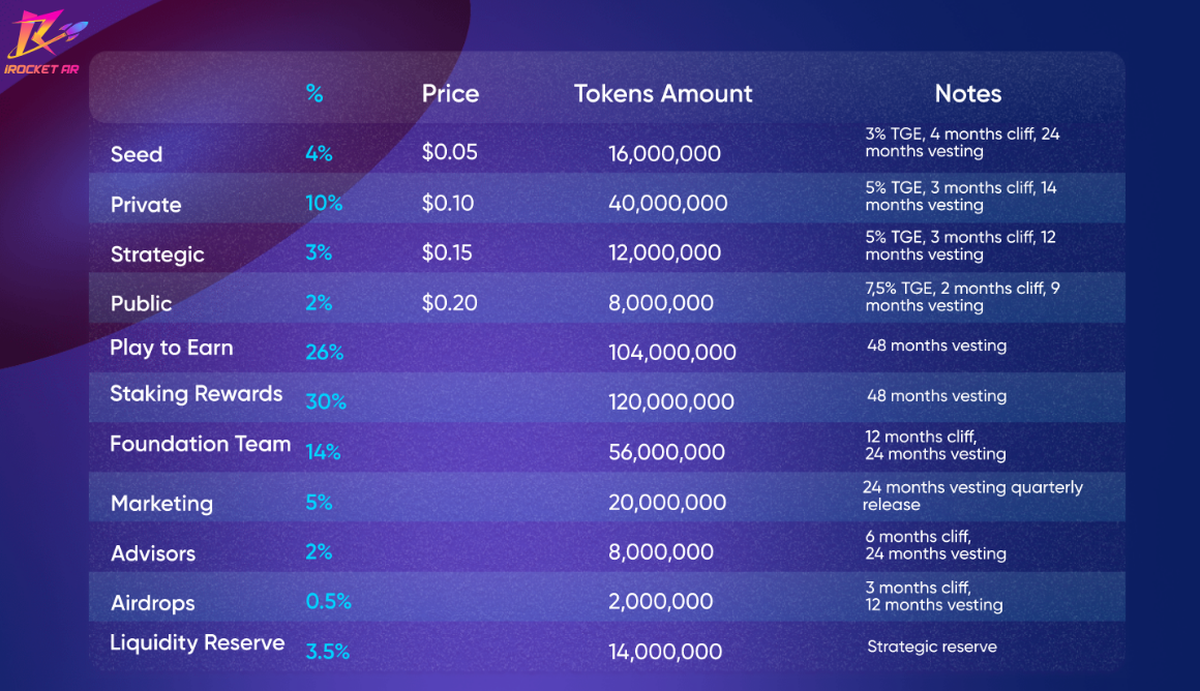The width and height of the screenshot is (1200, 691).
Task: Select the $0.20 Public price
Action: (x=449, y=302)
